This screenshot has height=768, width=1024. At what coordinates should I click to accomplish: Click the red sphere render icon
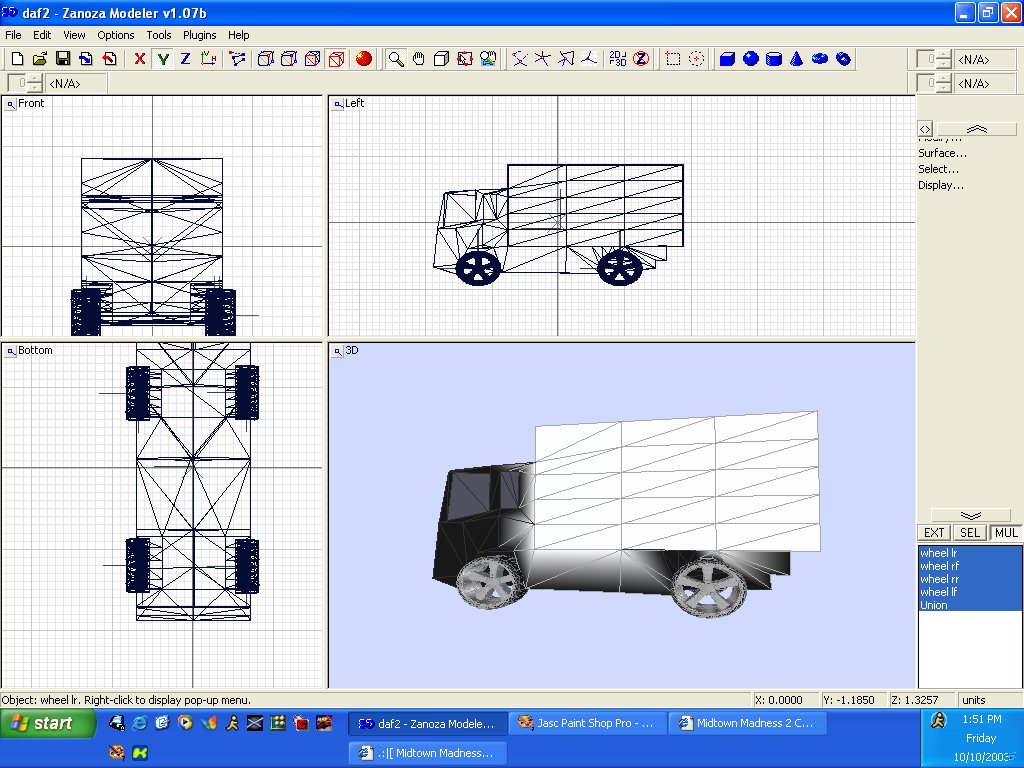(x=364, y=59)
